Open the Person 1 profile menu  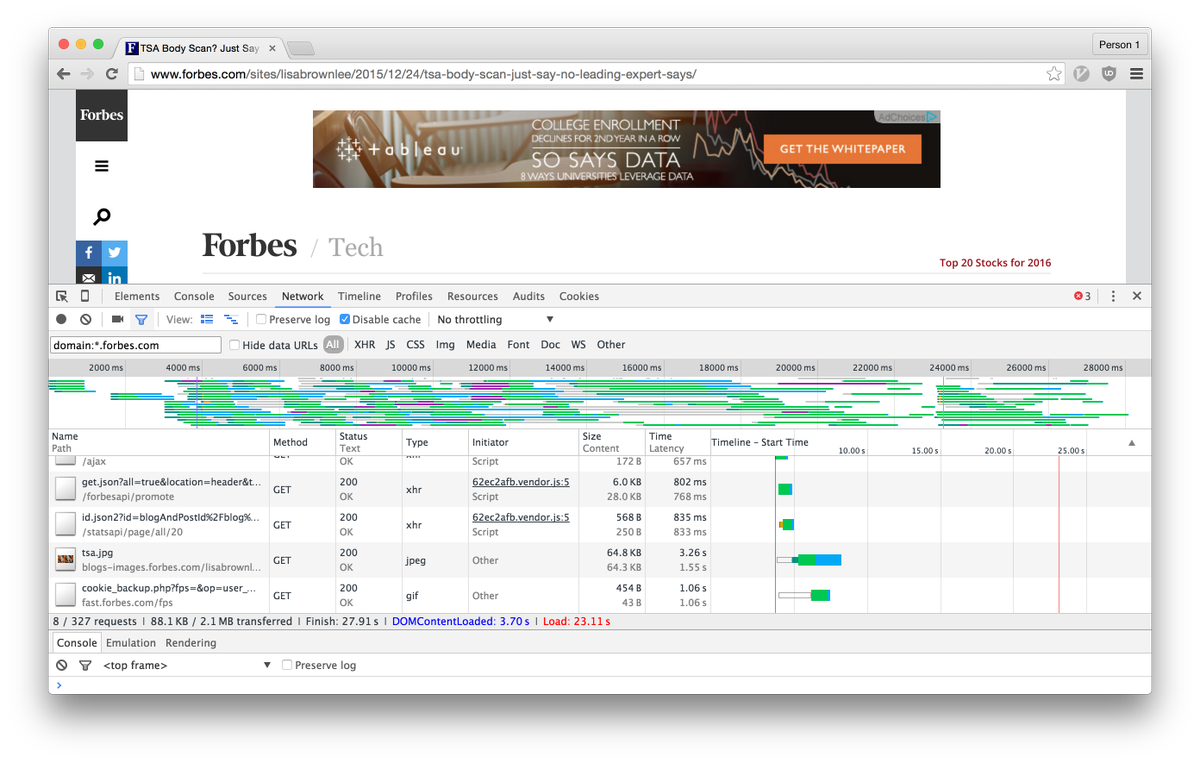pyautogui.click(x=1119, y=45)
